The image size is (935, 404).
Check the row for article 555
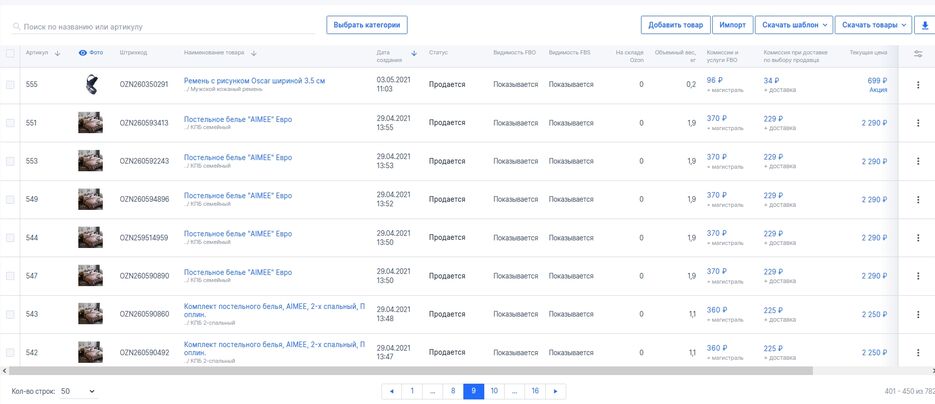tap(10, 85)
